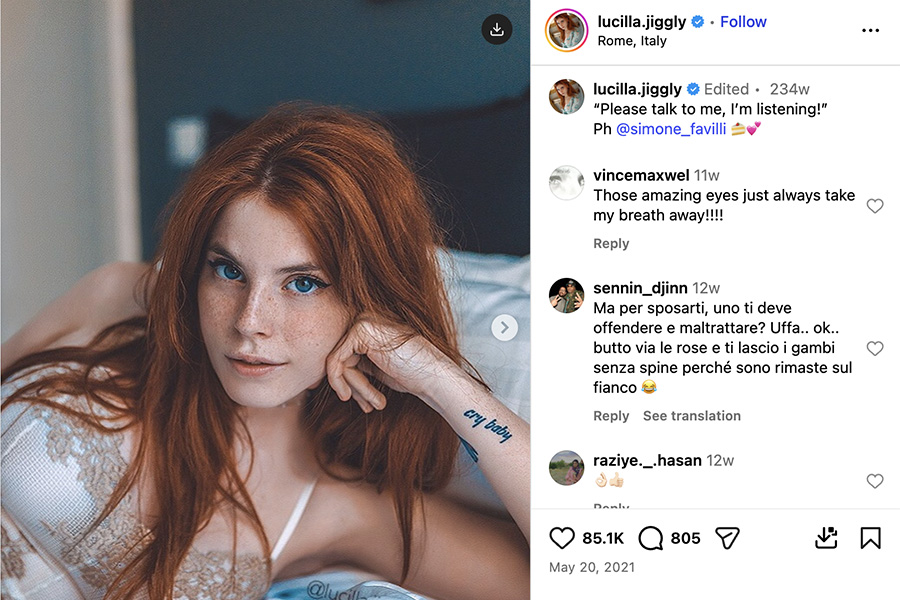Open comments with the speech bubble icon
The image size is (900, 600).
pos(649,538)
